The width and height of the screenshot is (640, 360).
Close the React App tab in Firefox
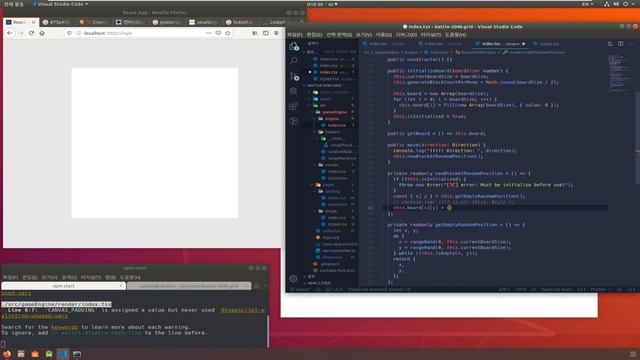pos(33,22)
